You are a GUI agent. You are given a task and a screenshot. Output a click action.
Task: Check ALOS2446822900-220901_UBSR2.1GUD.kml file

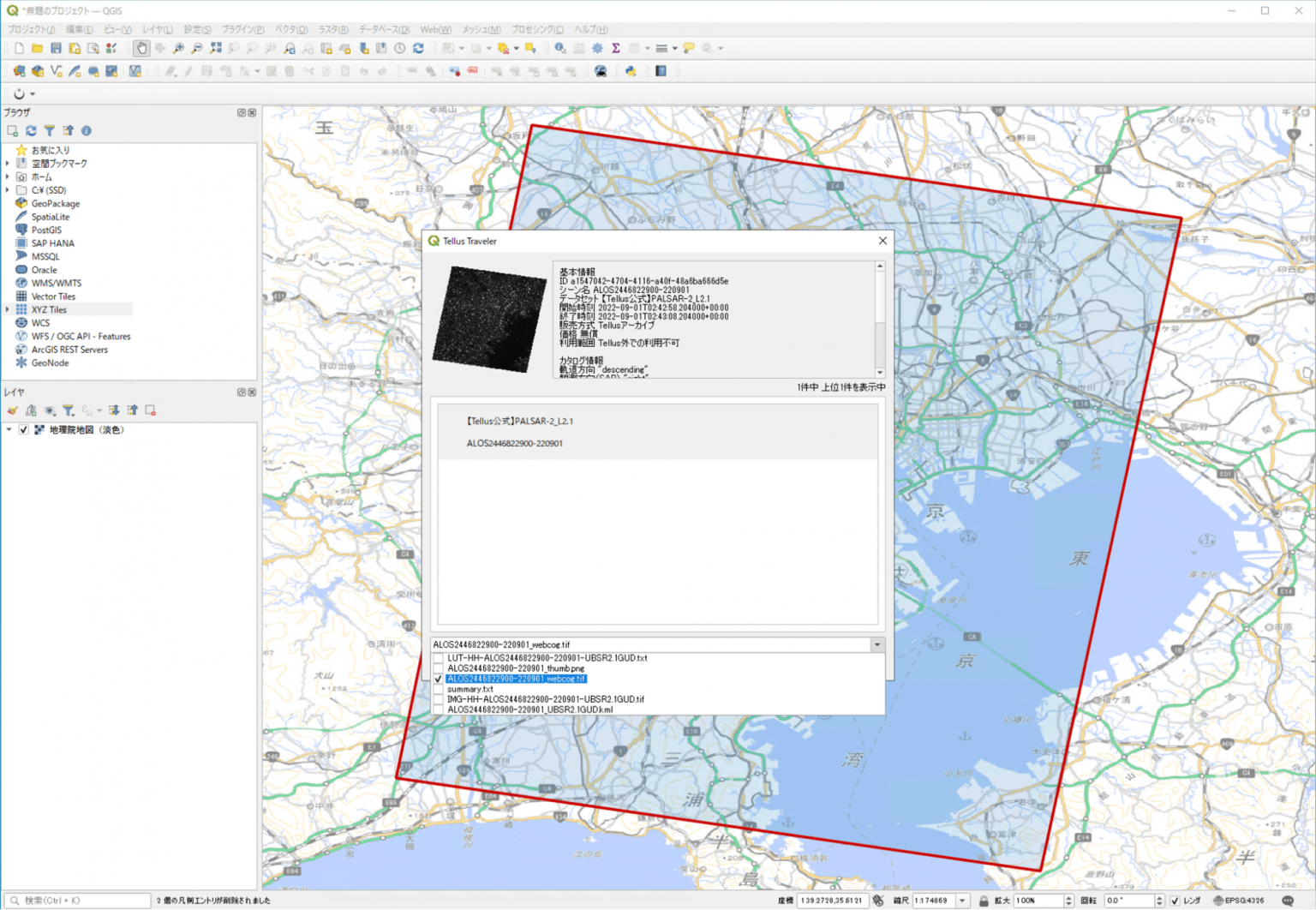[x=439, y=709]
